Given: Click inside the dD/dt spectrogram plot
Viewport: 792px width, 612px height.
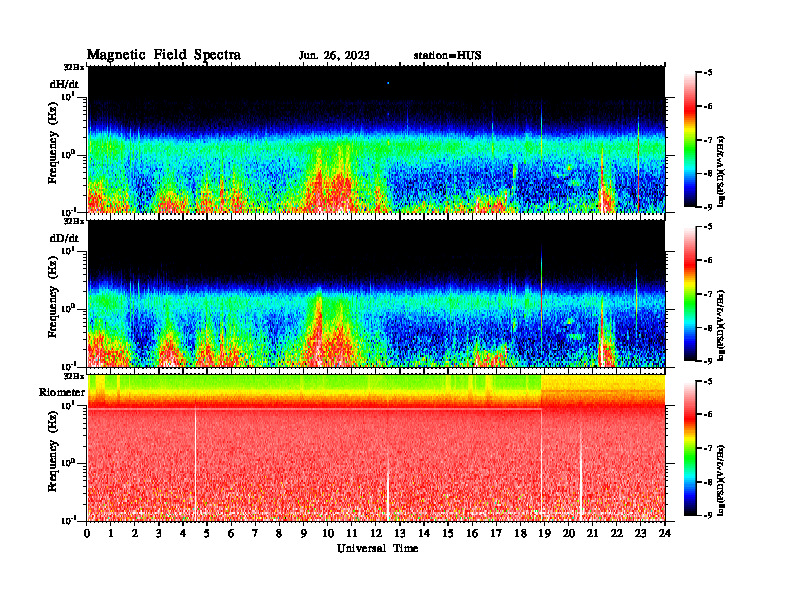Looking at the screenshot, I should 376,294.
